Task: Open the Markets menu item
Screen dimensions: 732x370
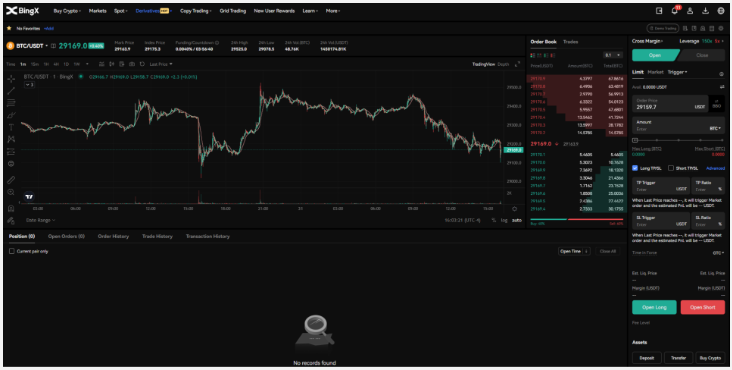Action: (x=98, y=11)
